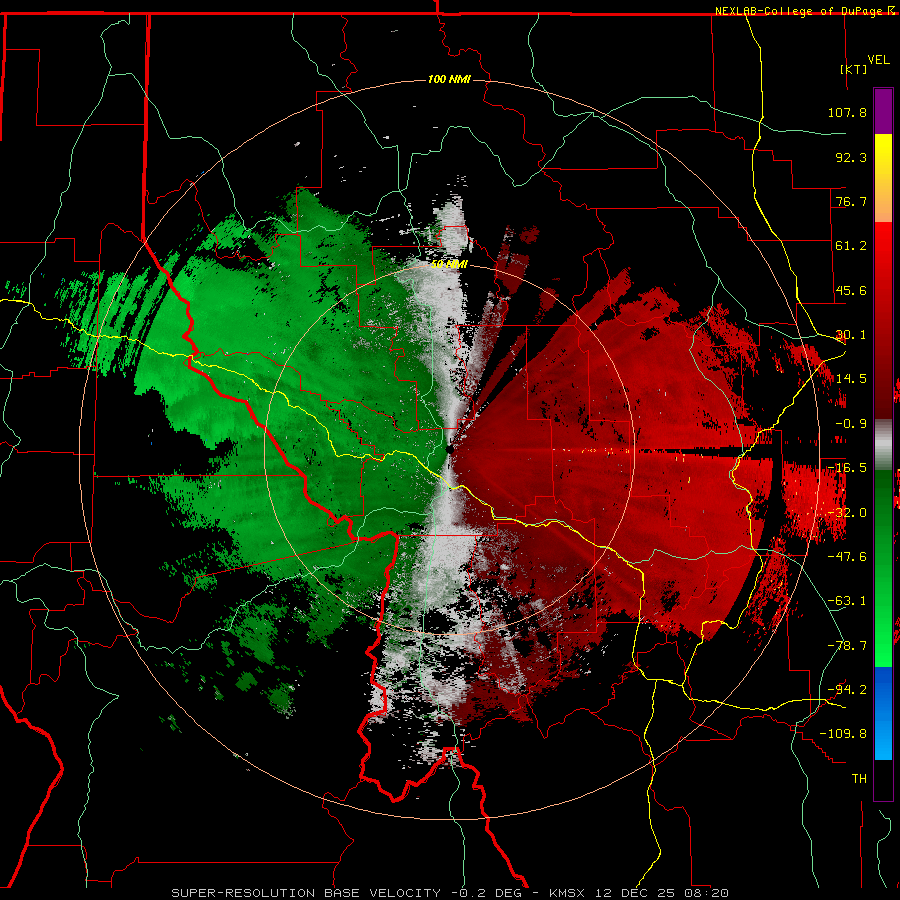Pick the gray near-zero segment of color bar

[x=883, y=444]
